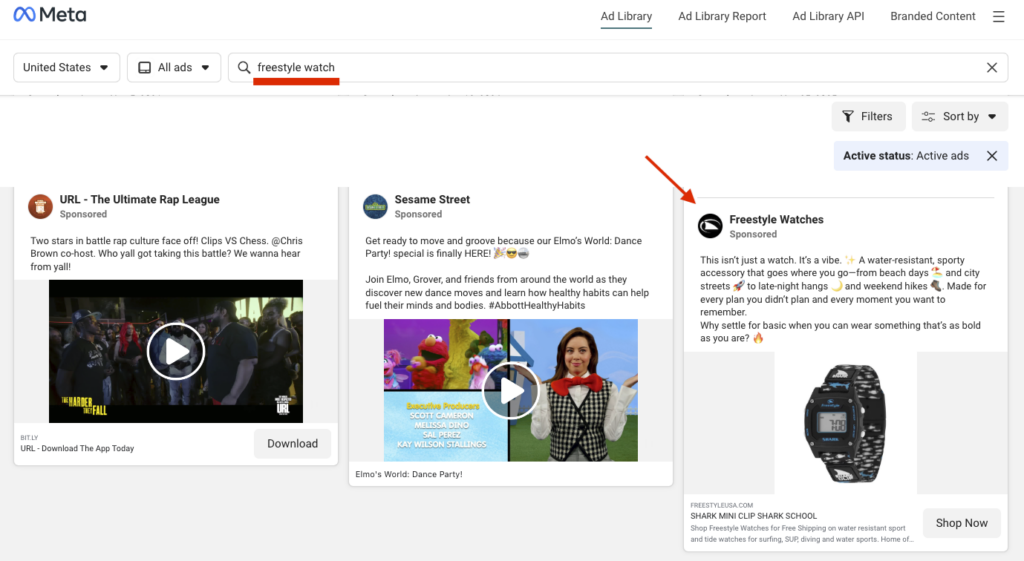The height and width of the screenshot is (561, 1024).
Task: Click the search magnifier icon
Action: click(244, 68)
